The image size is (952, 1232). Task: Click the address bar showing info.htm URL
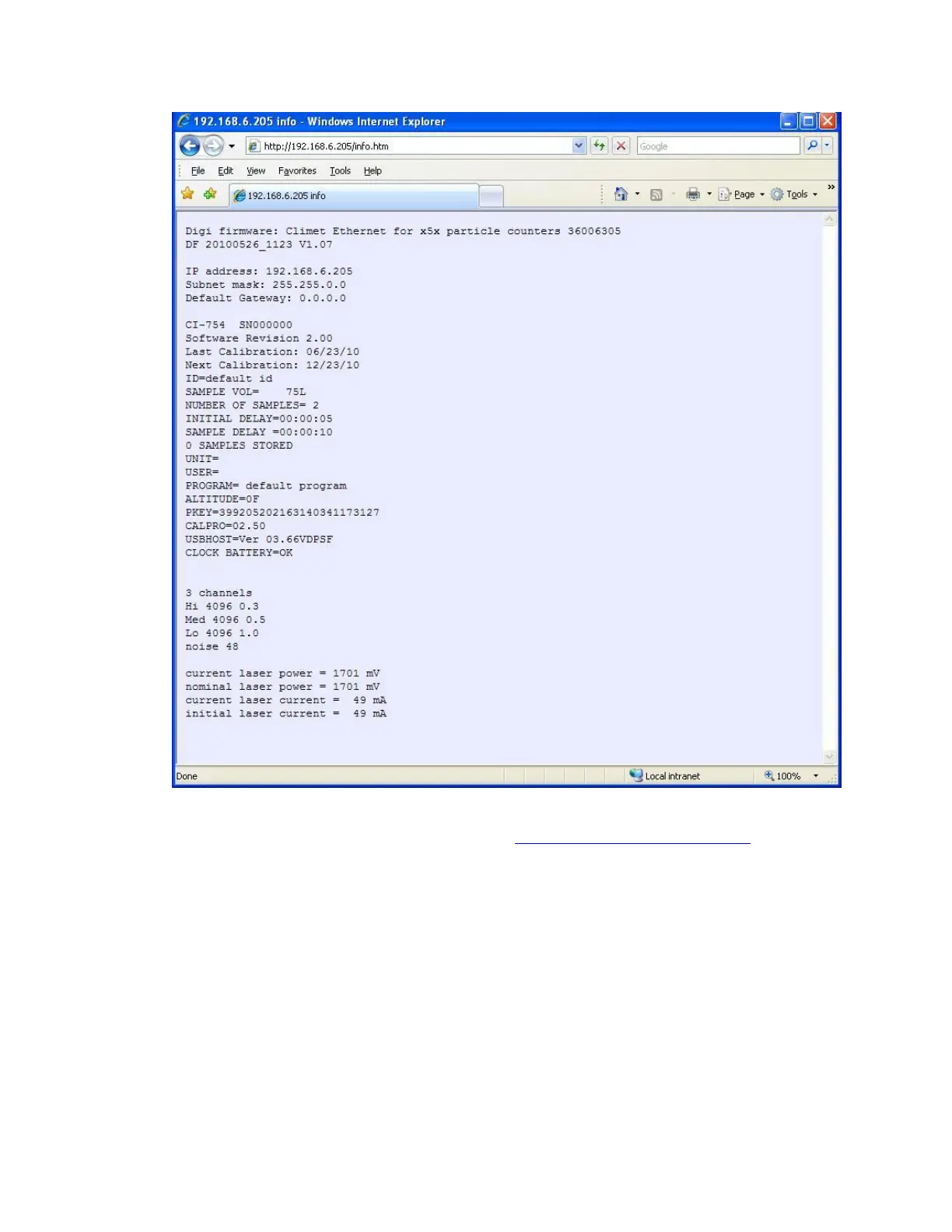(x=408, y=145)
